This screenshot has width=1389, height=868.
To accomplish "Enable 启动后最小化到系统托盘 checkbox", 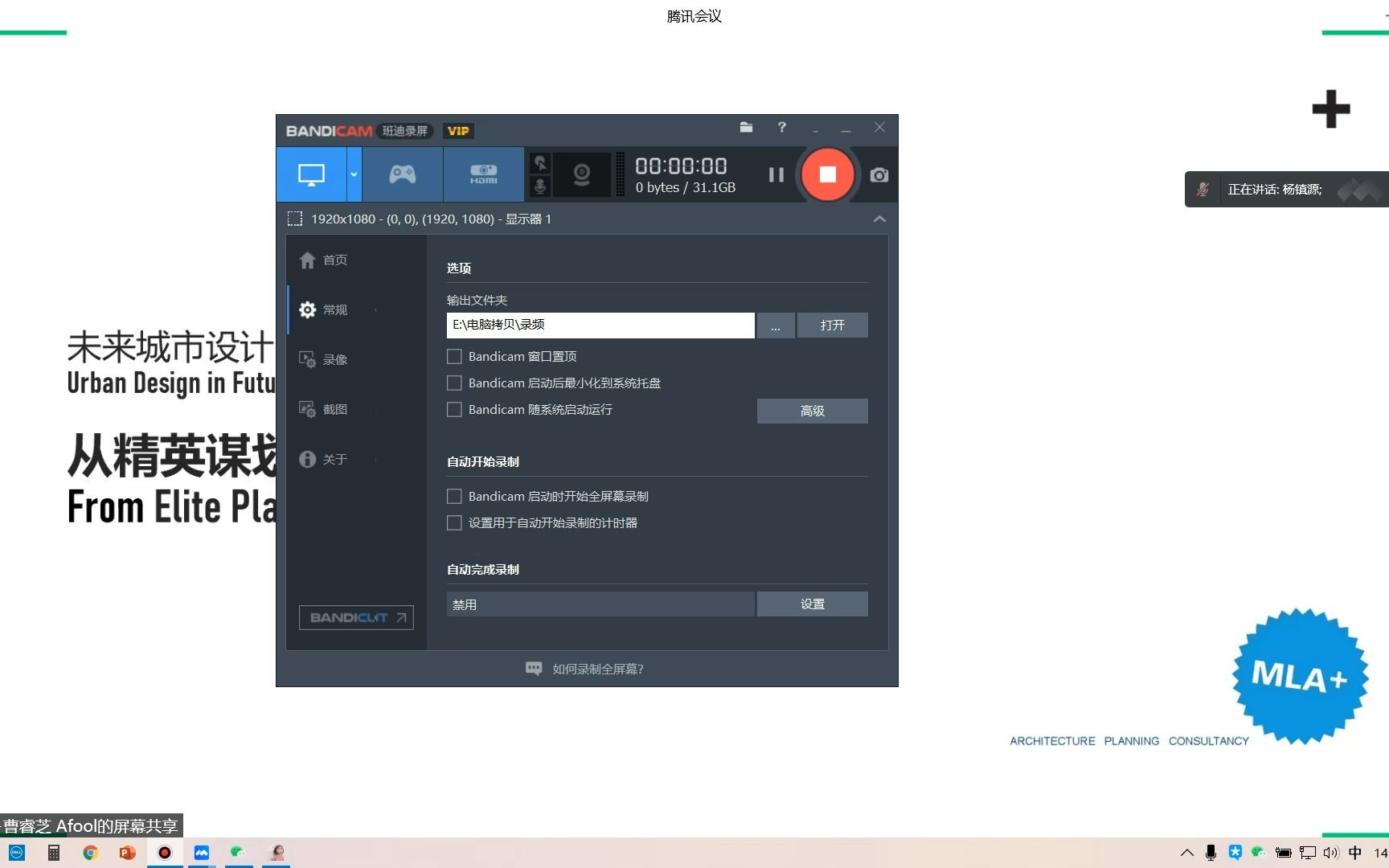I will pos(454,383).
